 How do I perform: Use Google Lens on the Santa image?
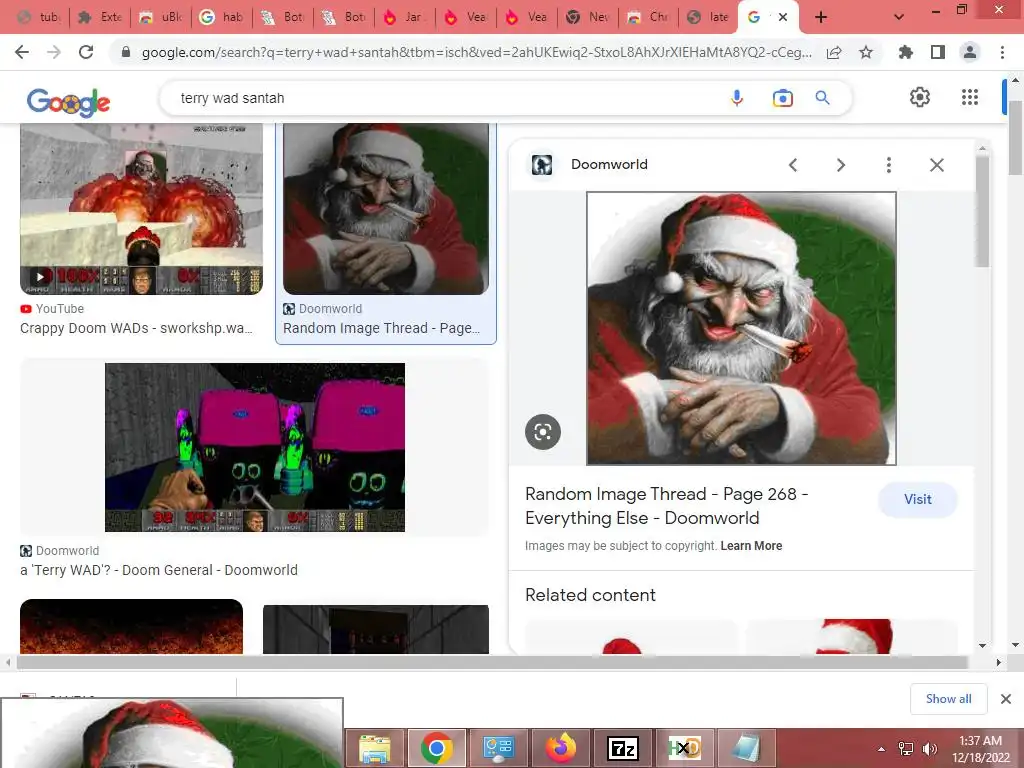point(543,432)
